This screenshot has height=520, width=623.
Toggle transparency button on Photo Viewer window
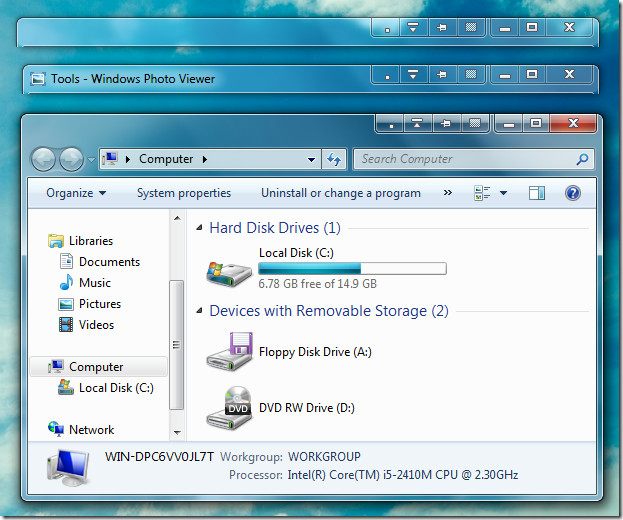point(471,74)
